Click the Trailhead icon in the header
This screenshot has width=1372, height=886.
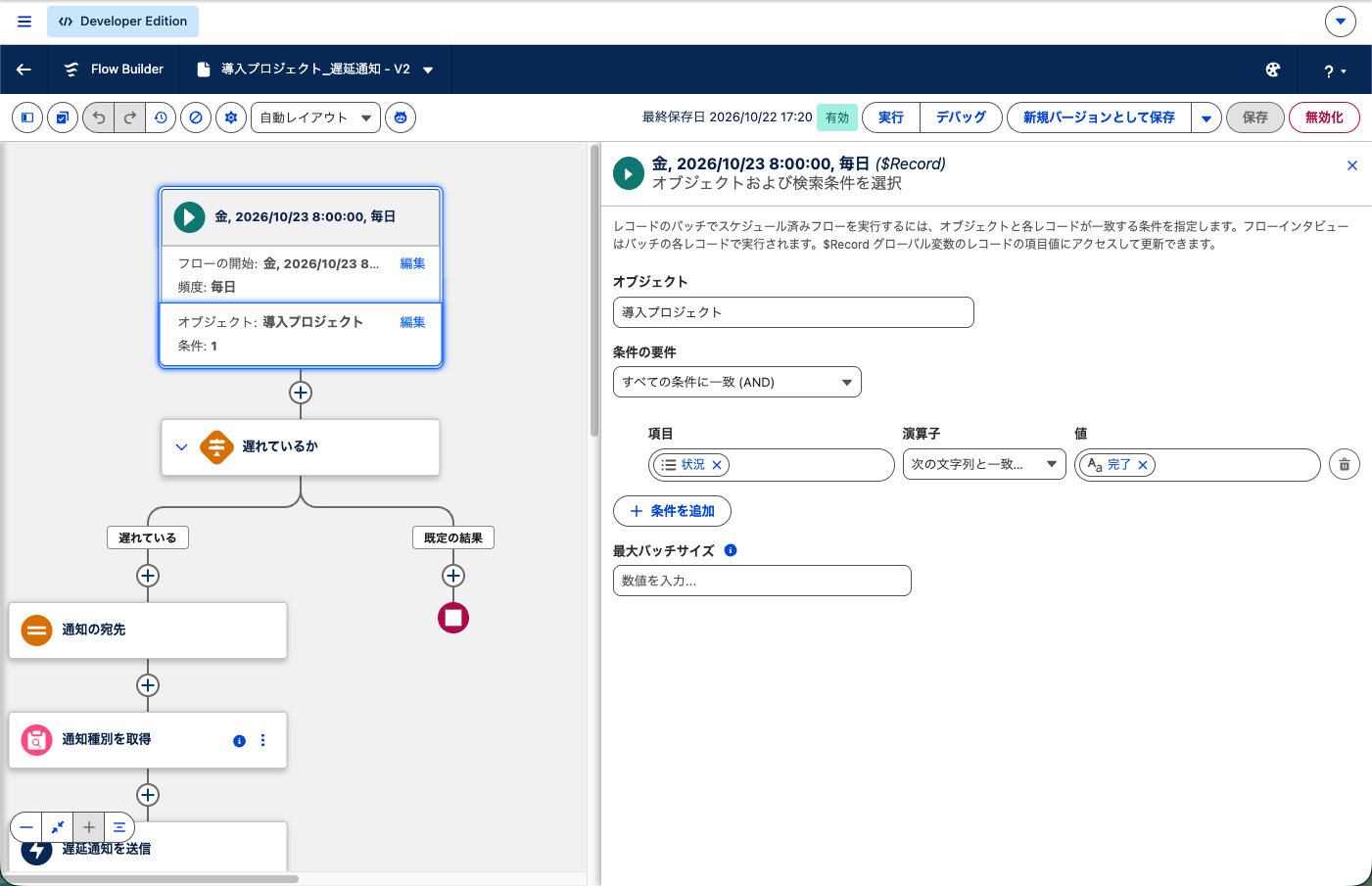coord(1273,70)
